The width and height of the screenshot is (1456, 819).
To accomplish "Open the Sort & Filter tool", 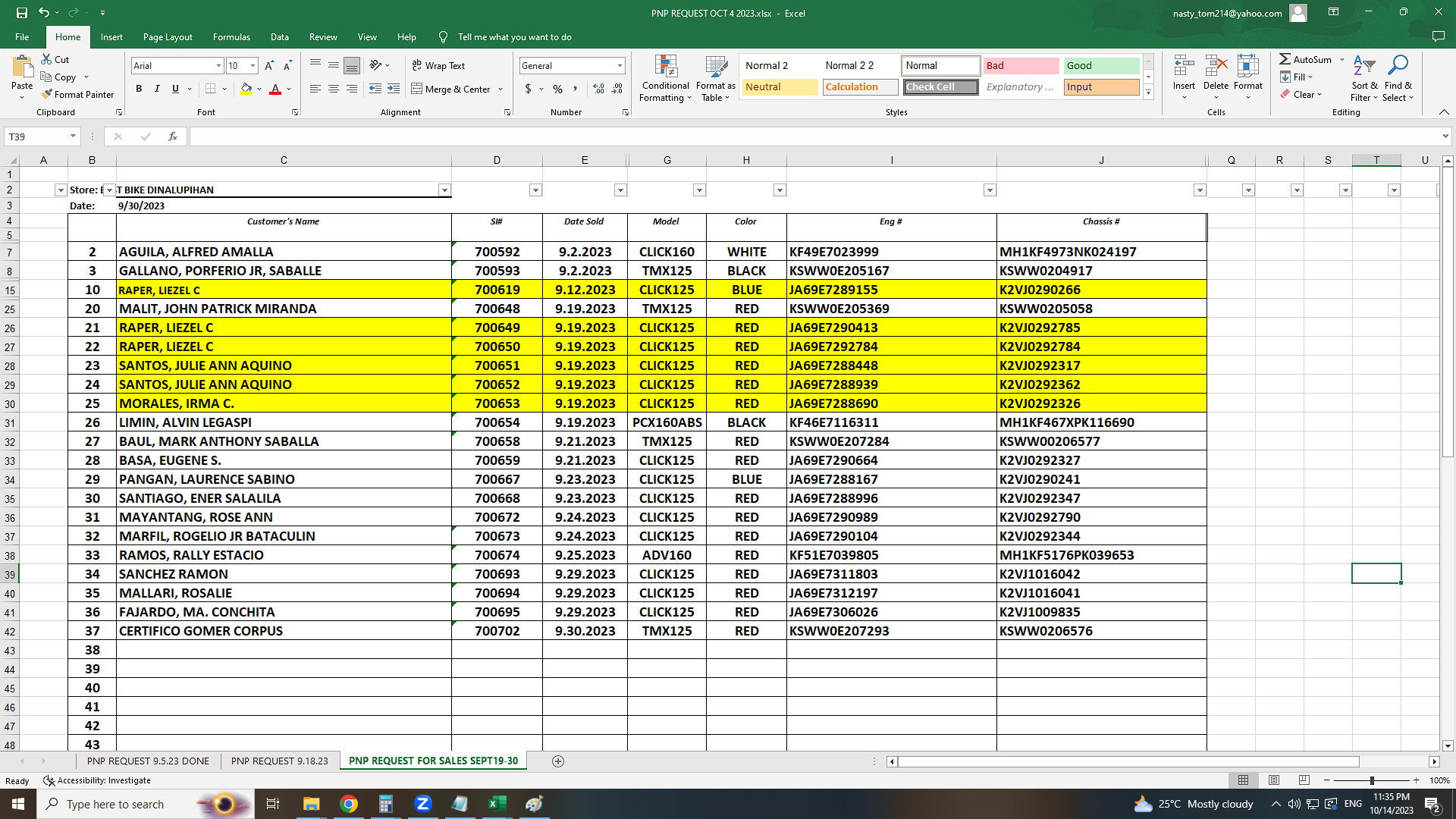I will click(1363, 77).
